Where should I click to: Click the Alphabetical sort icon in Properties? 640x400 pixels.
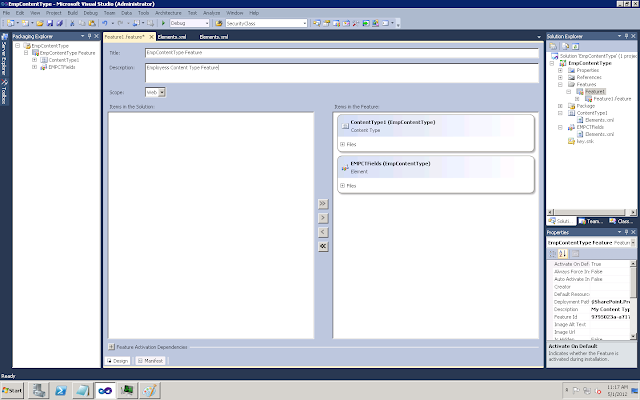tap(563, 253)
